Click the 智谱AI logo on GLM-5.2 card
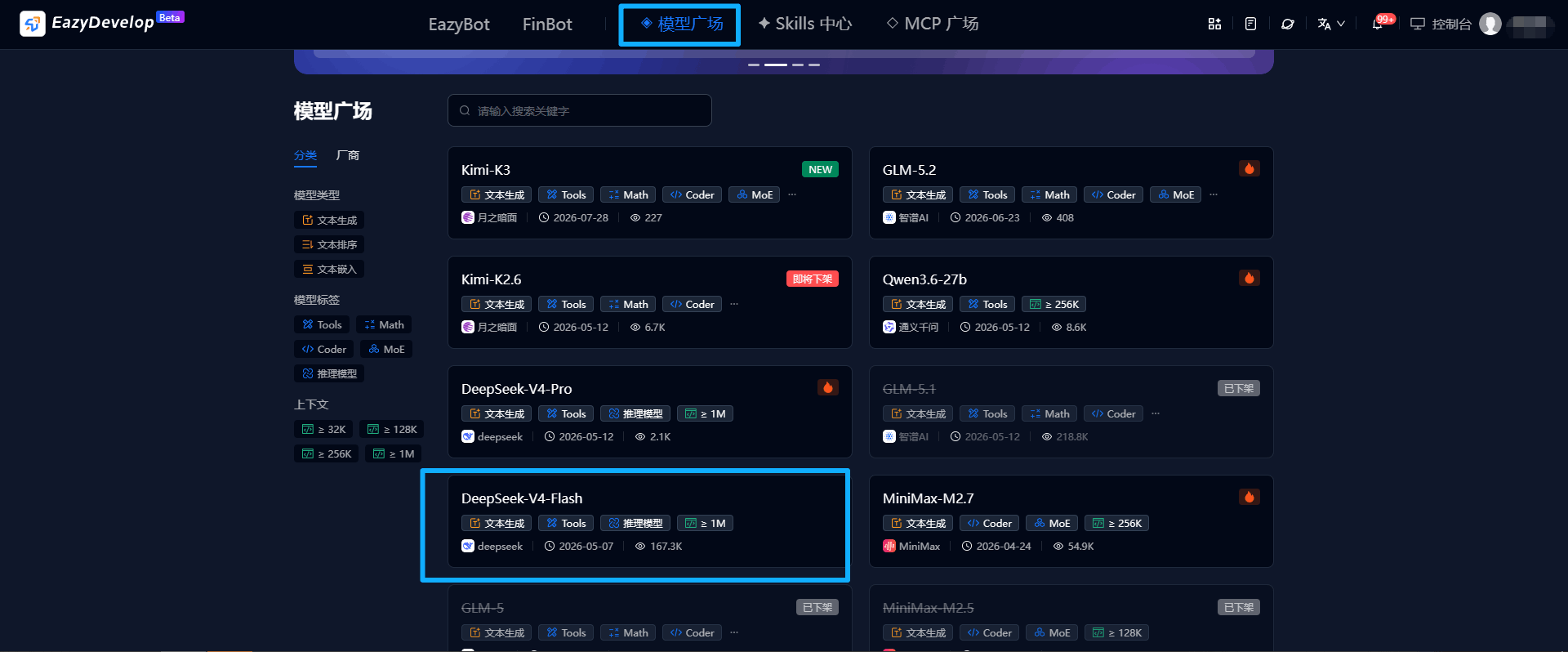The width and height of the screenshot is (1568, 652). click(x=889, y=217)
